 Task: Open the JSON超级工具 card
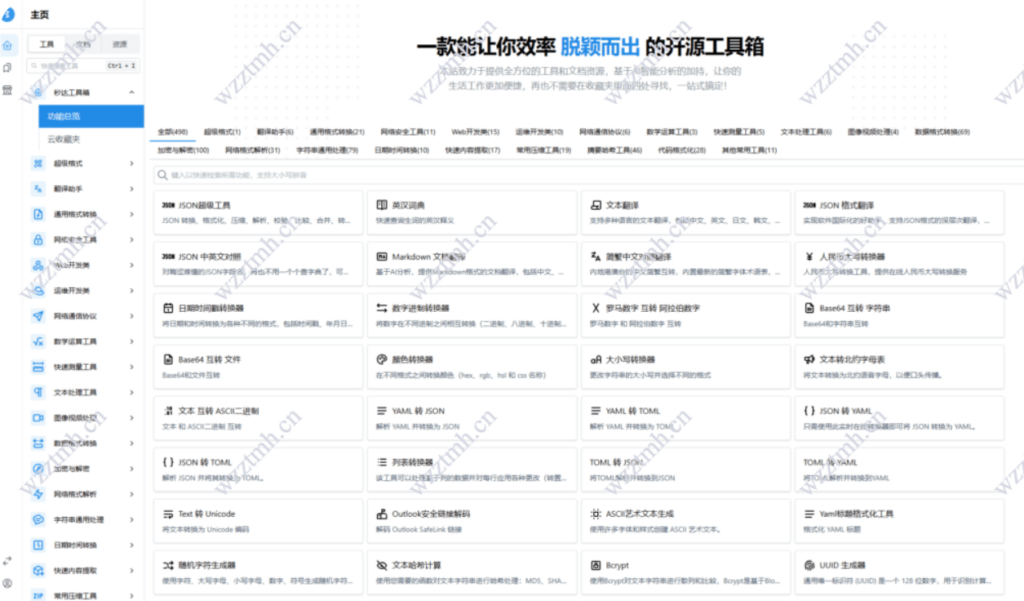click(x=258, y=214)
